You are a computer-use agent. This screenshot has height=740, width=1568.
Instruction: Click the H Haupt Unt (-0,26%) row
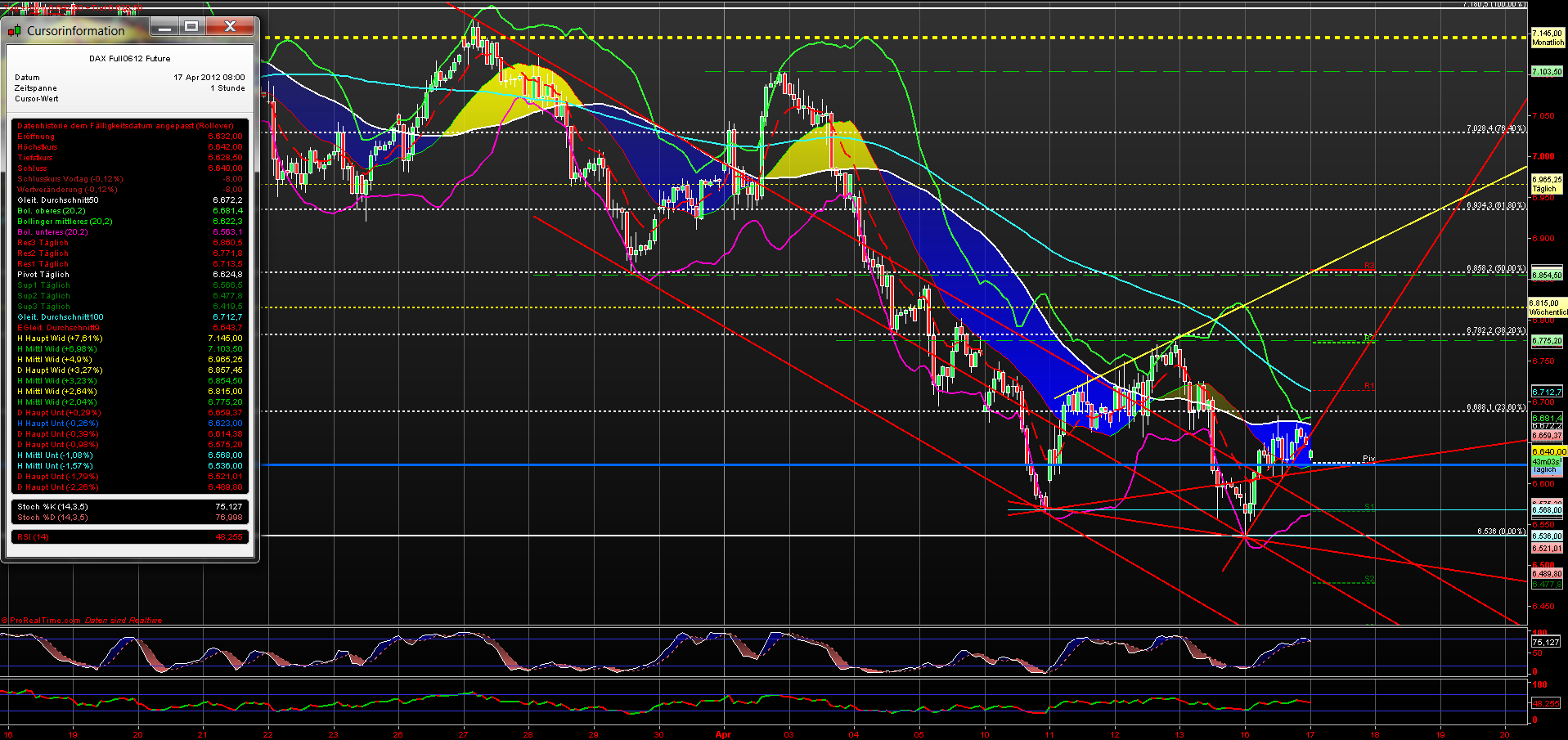coord(130,424)
